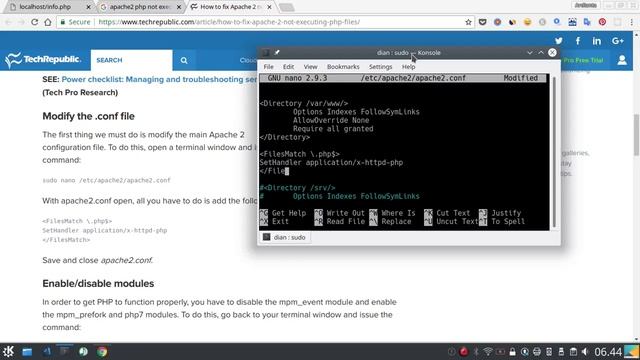Open Konsole Edit menu

(x=288, y=67)
